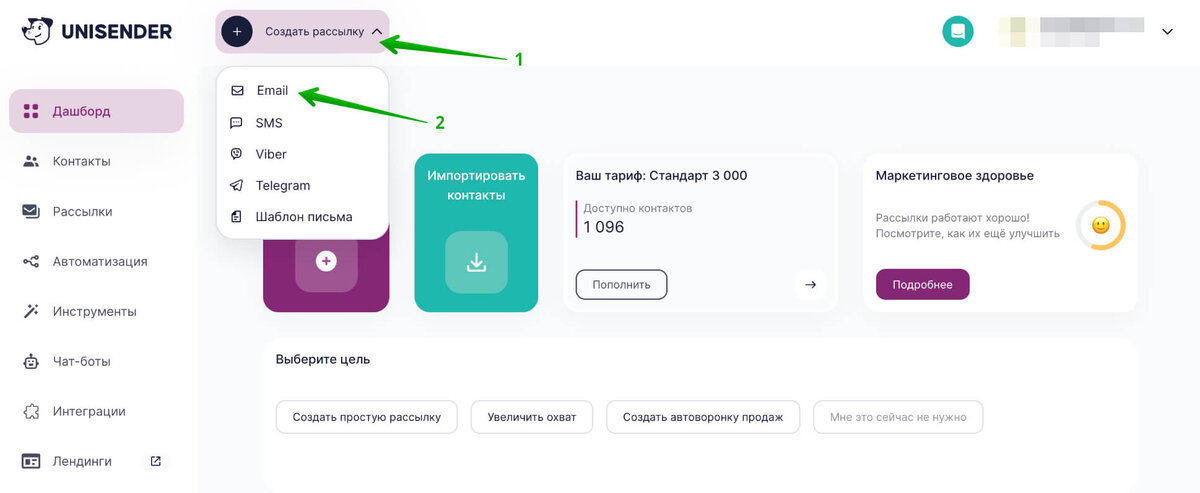Click the Маркетинговое здоровье heading
The image size is (1200, 493).
click(x=954, y=175)
